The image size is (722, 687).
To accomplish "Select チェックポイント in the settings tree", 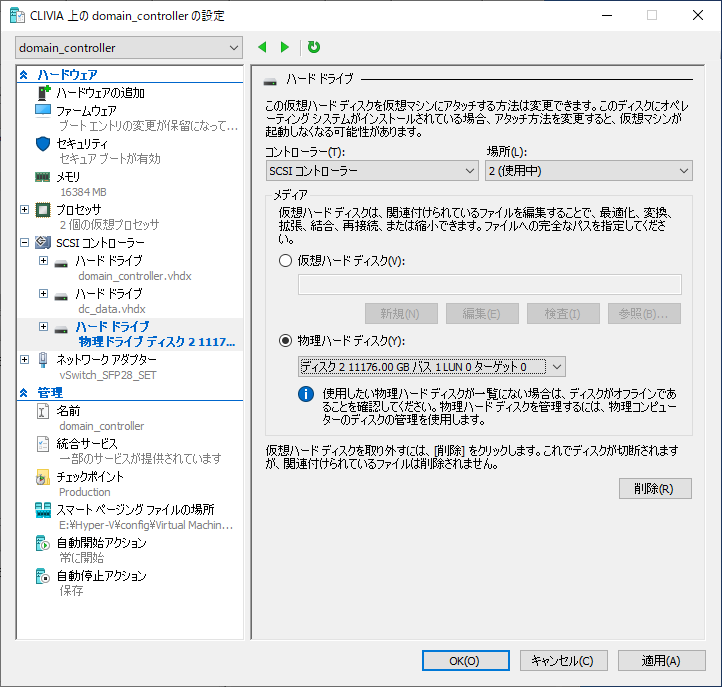I will coord(90,477).
